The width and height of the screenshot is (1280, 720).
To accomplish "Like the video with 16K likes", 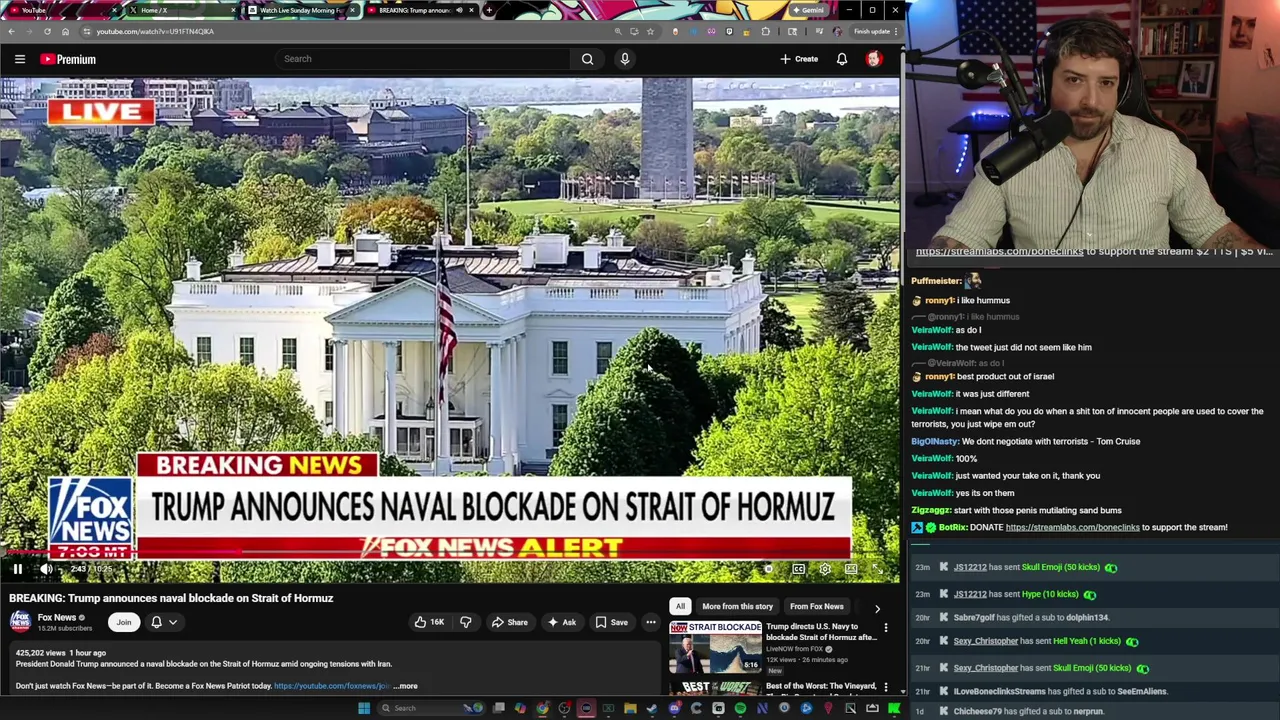I will pos(430,622).
